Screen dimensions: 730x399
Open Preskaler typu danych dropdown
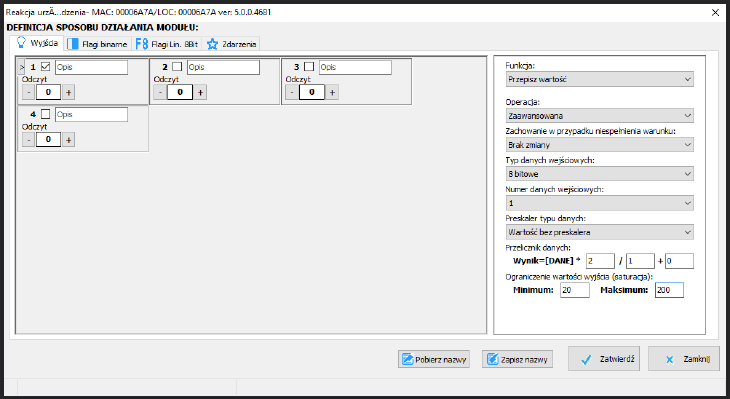tap(600, 232)
